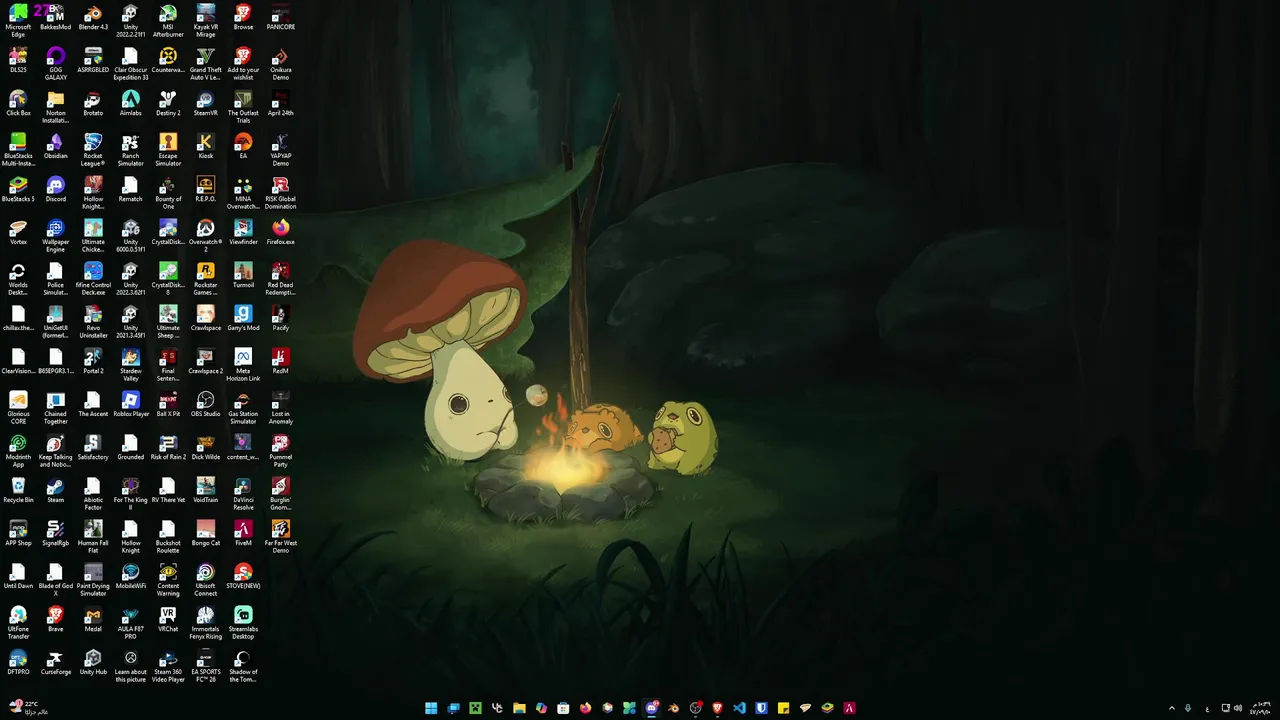The image size is (1280, 720).
Task: Expand the hidden system tray icons
Action: click(x=1172, y=708)
